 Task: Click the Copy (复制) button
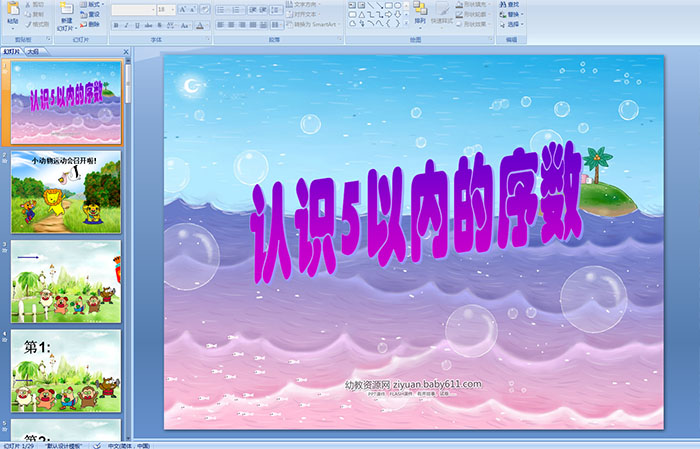click(34, 15)
